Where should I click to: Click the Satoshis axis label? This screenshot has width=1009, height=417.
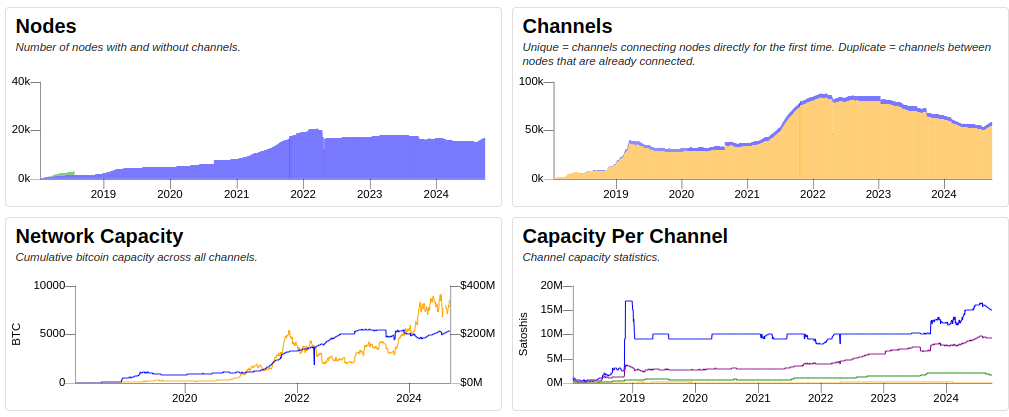(x=523, y=334)
